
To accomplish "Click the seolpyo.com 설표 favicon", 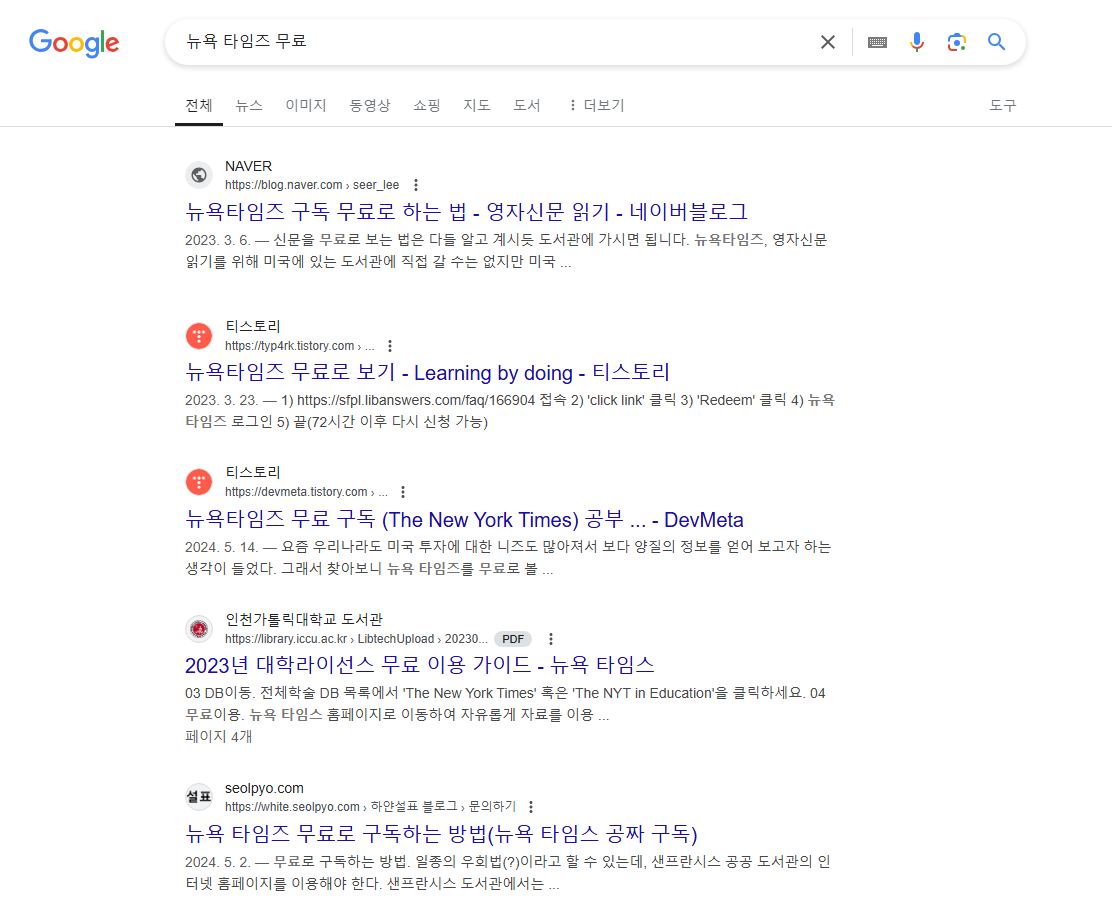I will tap(199, 797).
